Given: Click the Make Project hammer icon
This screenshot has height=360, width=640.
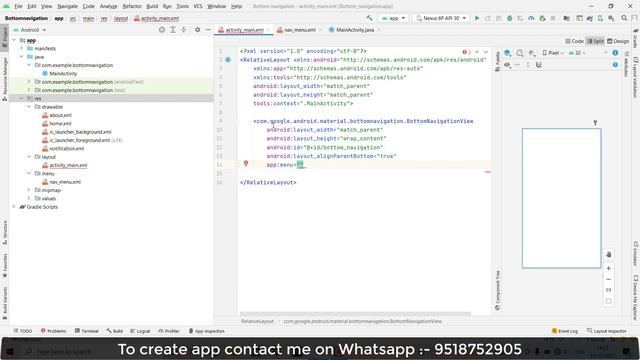Looking at the screenshot, I should coord(369,18).
